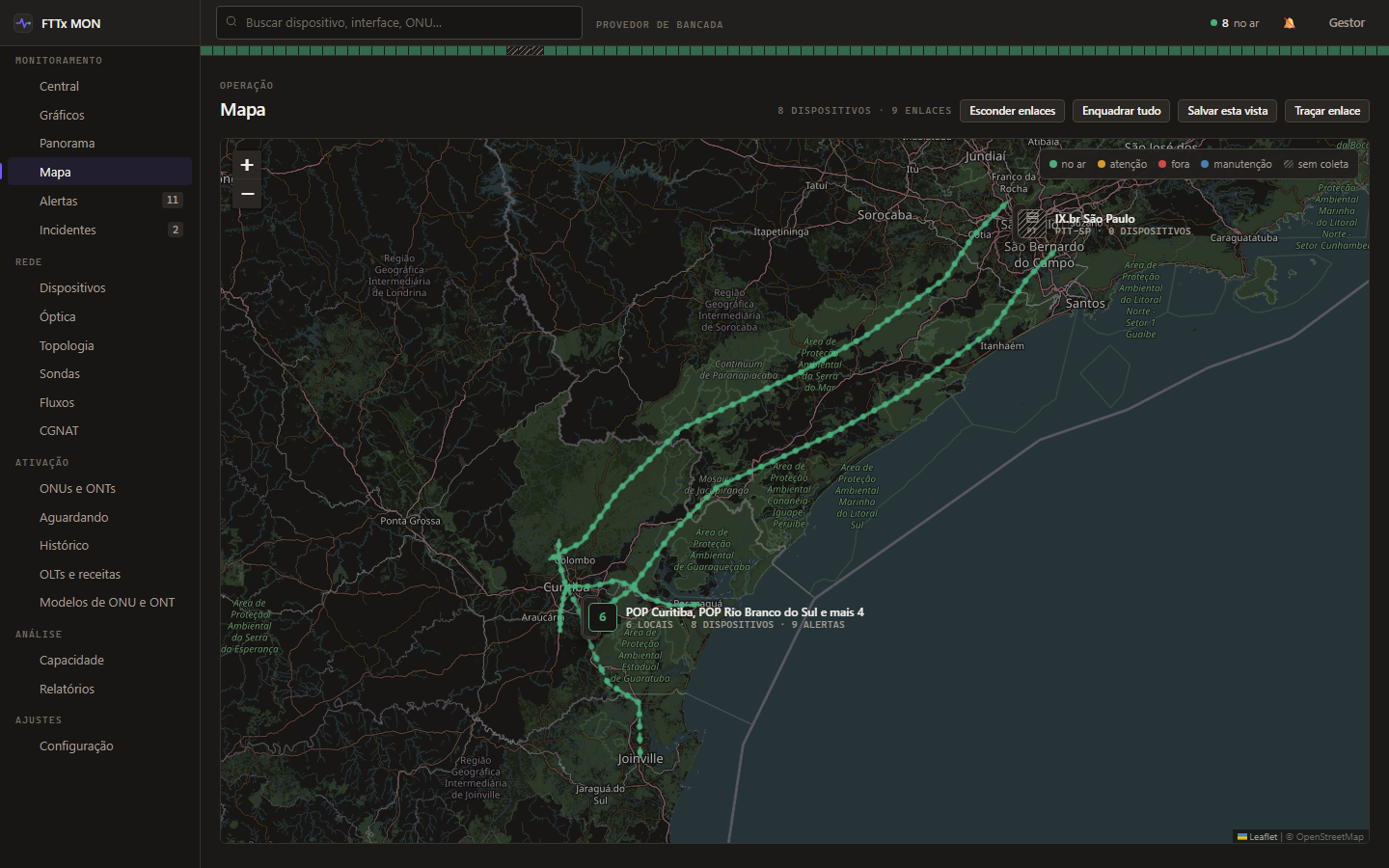Viewport: 1389px width, 868px height.
Task: Click the Esconder enlaces button
Action: click(x=1012, y=111)
